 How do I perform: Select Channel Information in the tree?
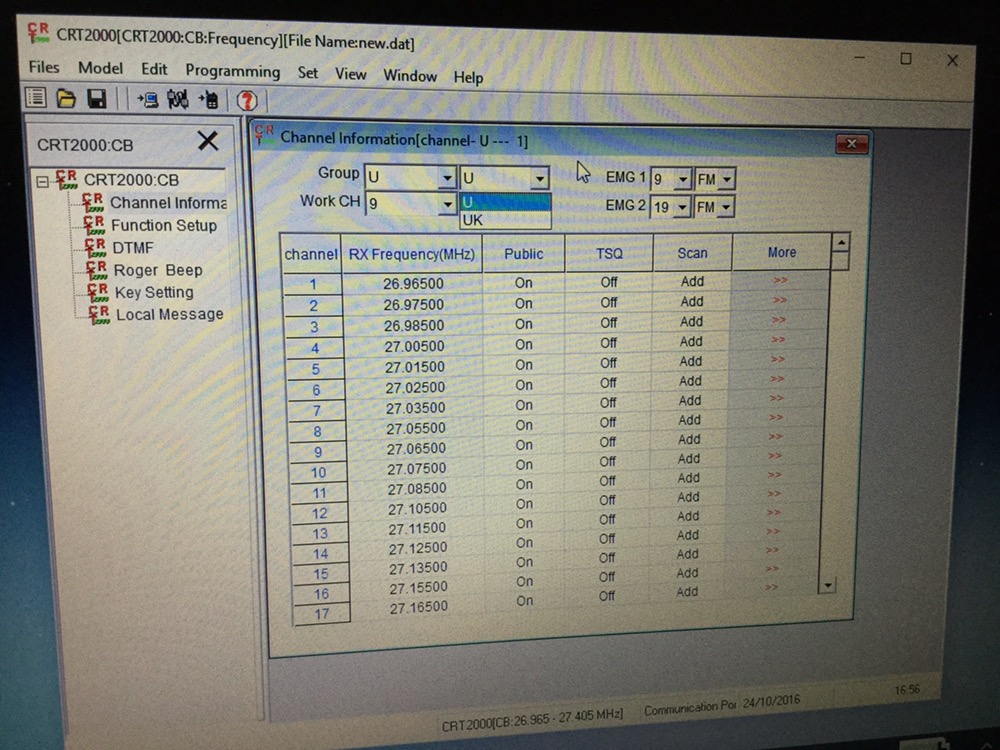[x=168, y=202]
